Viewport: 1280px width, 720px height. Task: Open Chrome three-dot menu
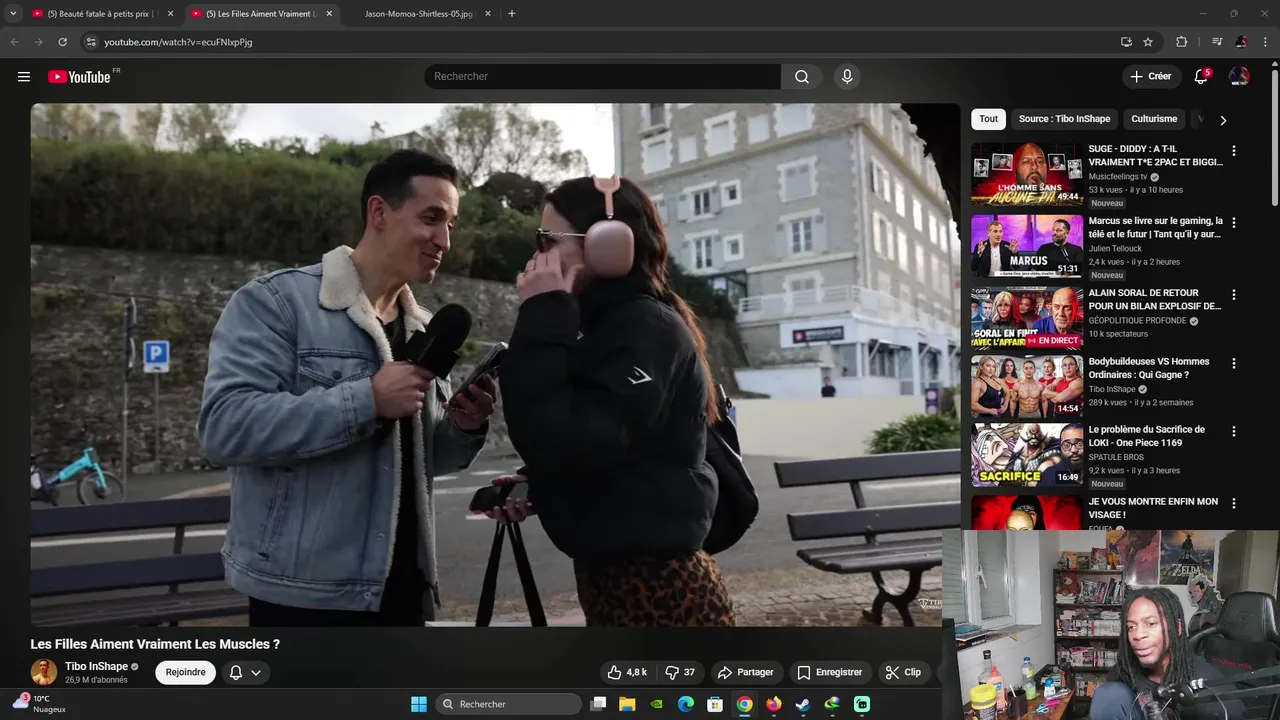click(1266, 42)
